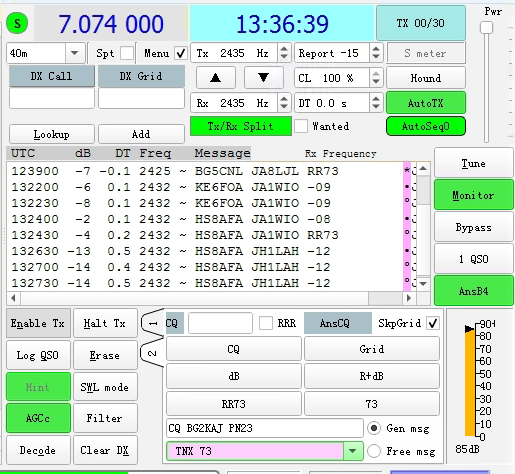Click the 73 message button
Screen dimensions: 515x474
[372, 404]
